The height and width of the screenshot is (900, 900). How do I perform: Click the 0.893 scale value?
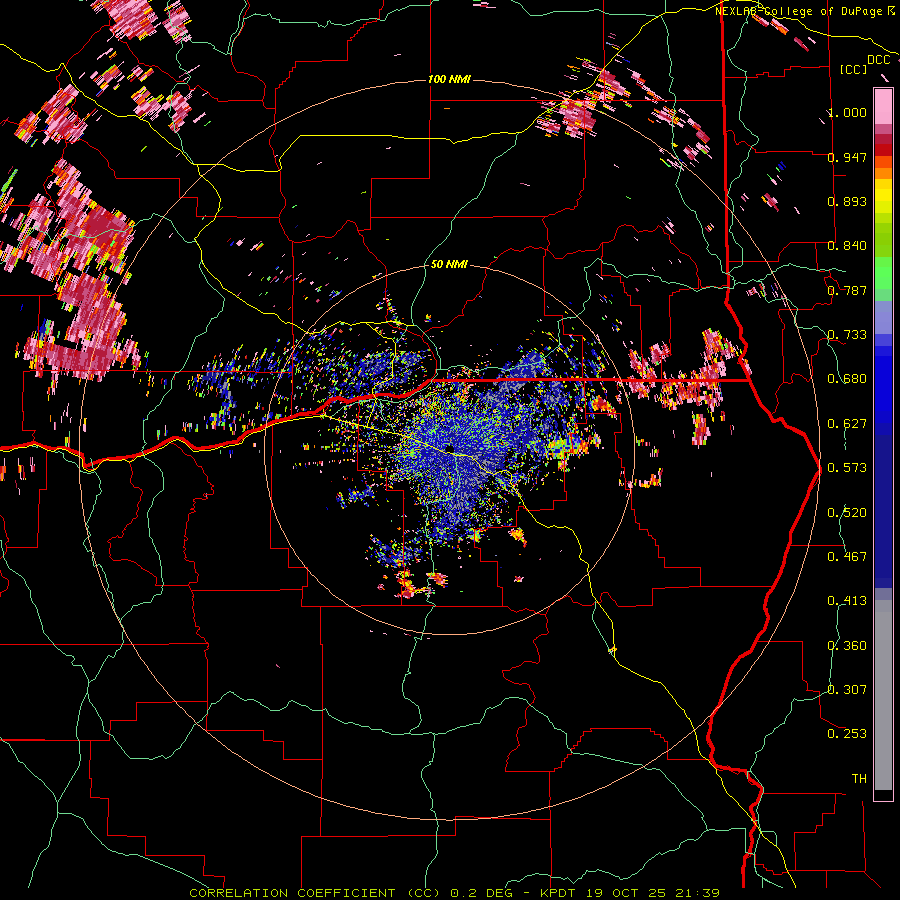point(847,201)
